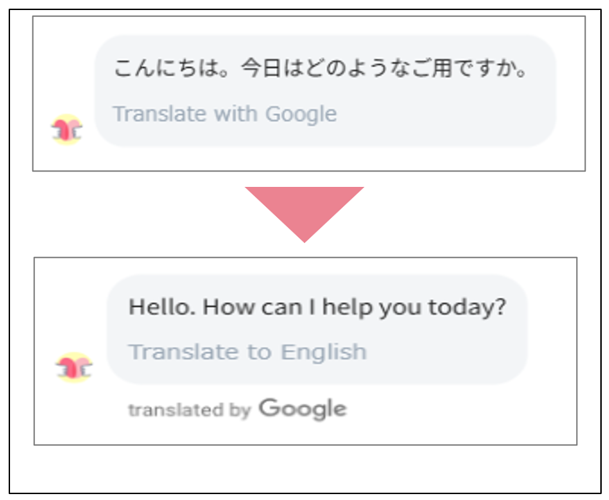Click the word "today?" in the English message
This screenshot has width=609, height=500.
click(470, 306)
